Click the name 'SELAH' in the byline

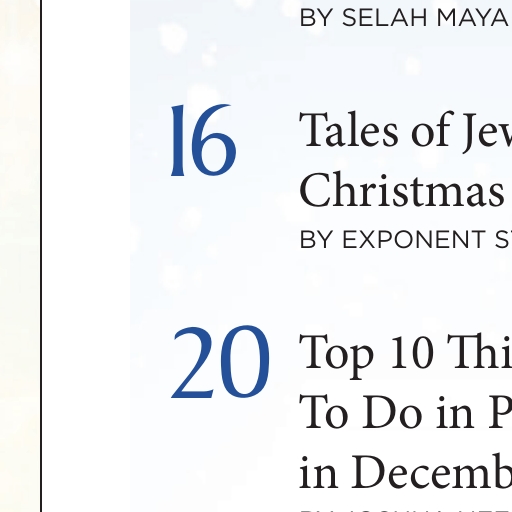tap(384, 18)
